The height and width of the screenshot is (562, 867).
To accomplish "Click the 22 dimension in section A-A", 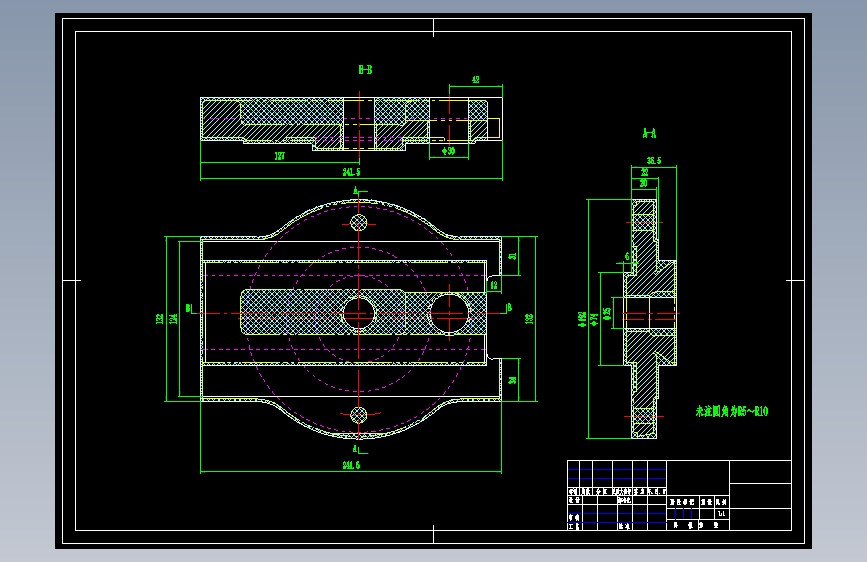I will pos(644,172).
